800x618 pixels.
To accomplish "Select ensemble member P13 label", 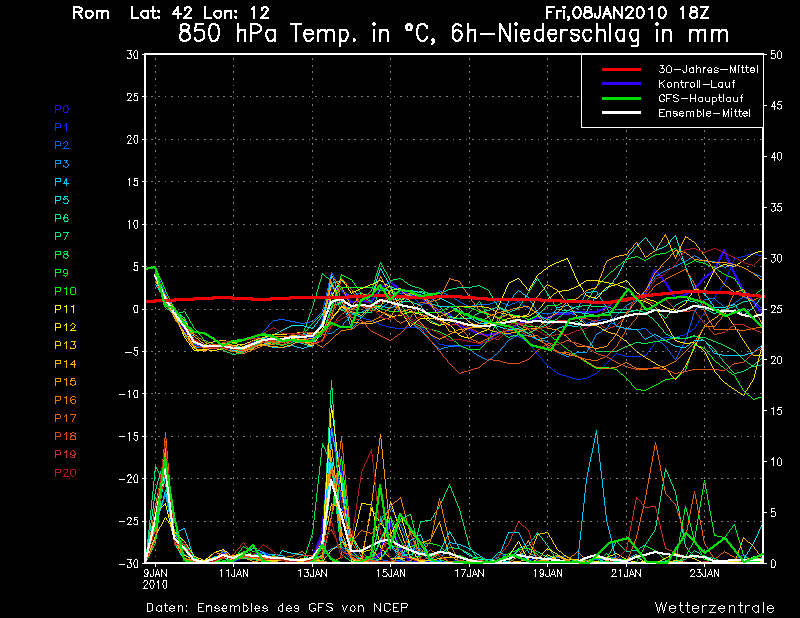I will [x=64, y=345].
